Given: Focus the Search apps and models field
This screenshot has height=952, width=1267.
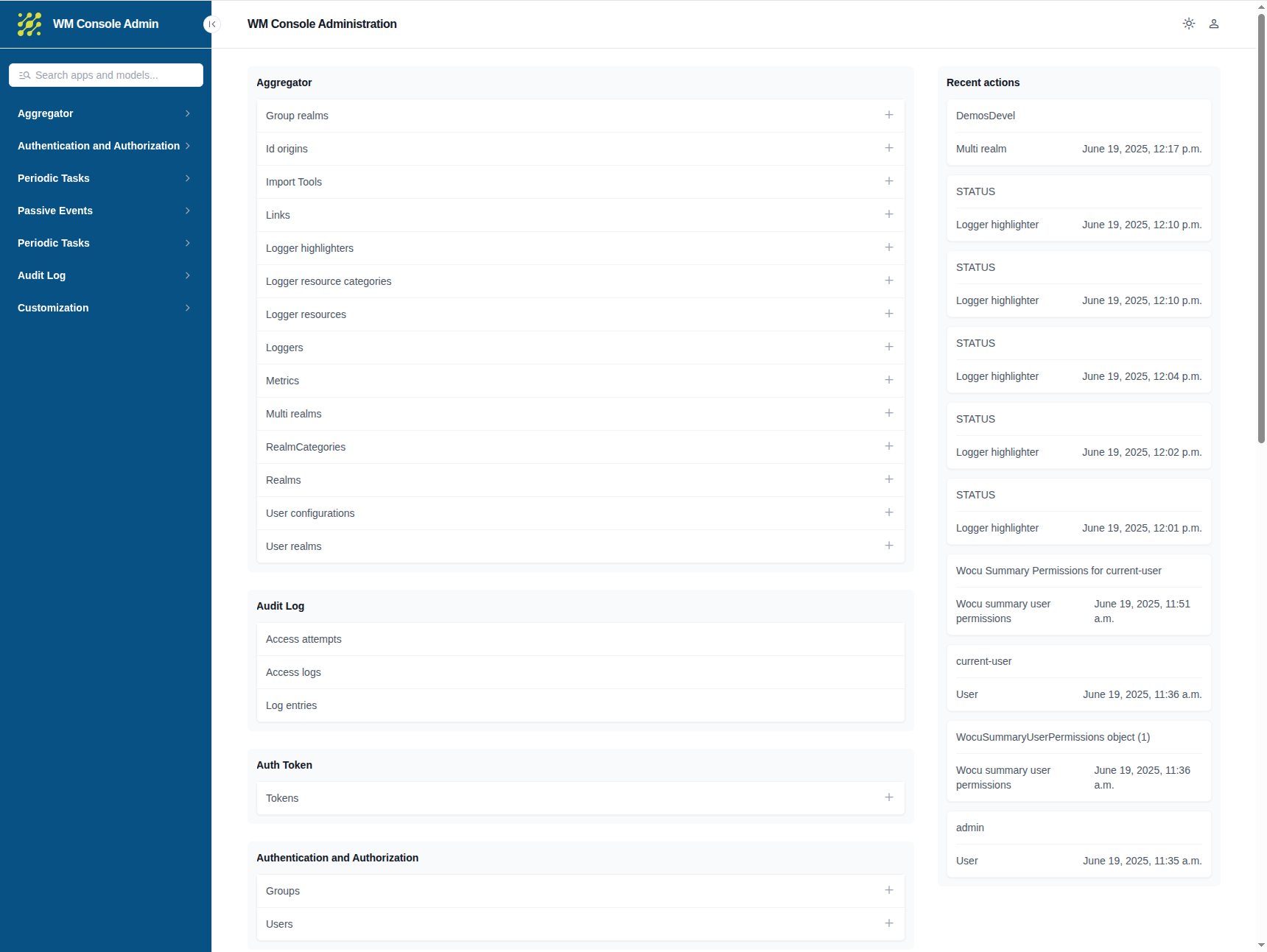Looking at the screenshot, I should click(106, 75).
